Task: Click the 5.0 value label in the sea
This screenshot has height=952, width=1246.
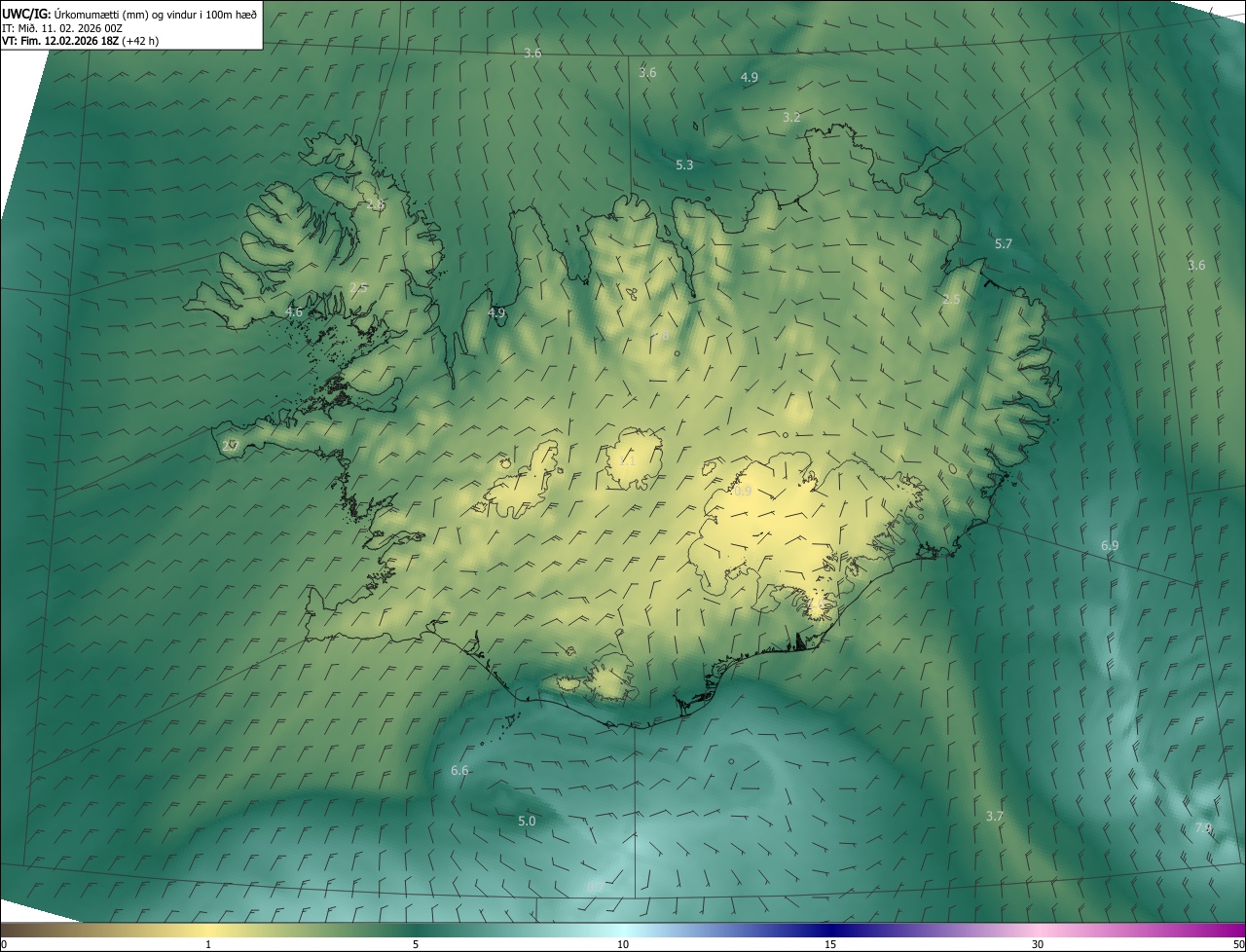Action: coord(527,822)
